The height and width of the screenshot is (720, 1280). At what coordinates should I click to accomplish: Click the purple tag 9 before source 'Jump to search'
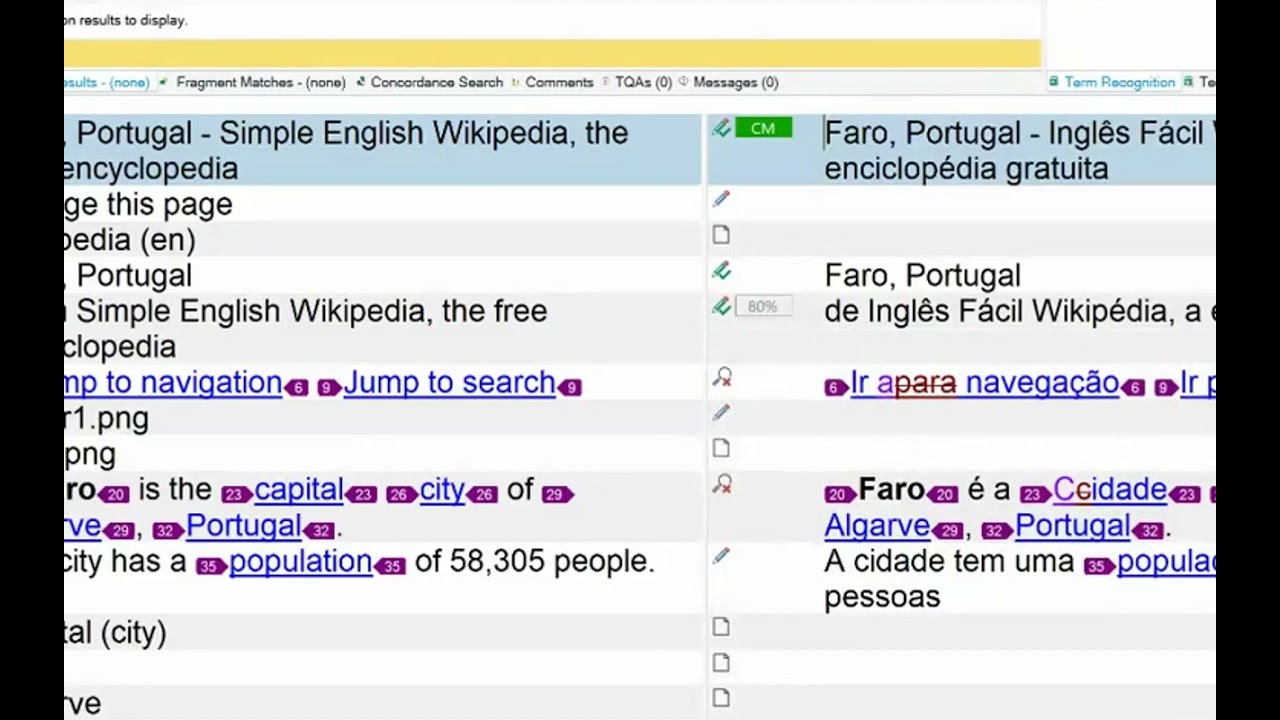pyautogui.click(x=329, y=387)
